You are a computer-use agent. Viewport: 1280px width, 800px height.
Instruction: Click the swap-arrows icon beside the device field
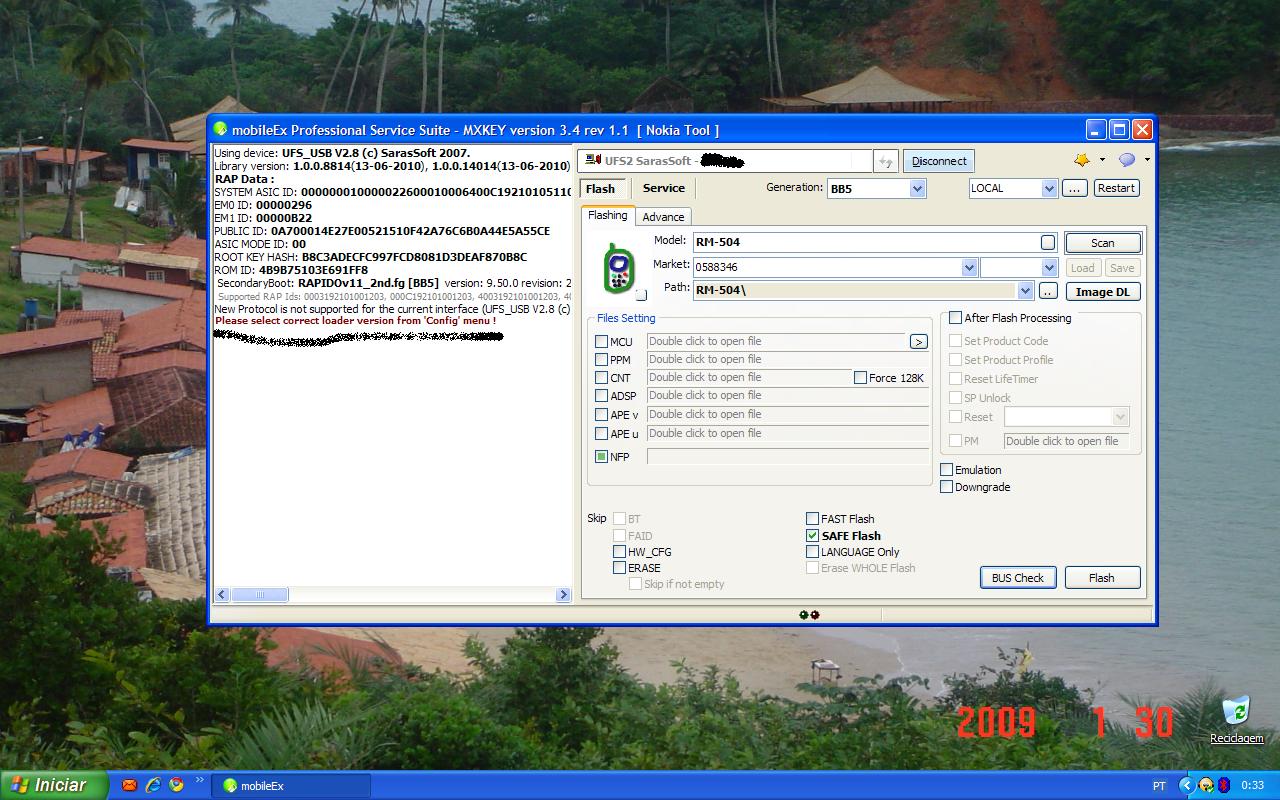coord(885,161)
